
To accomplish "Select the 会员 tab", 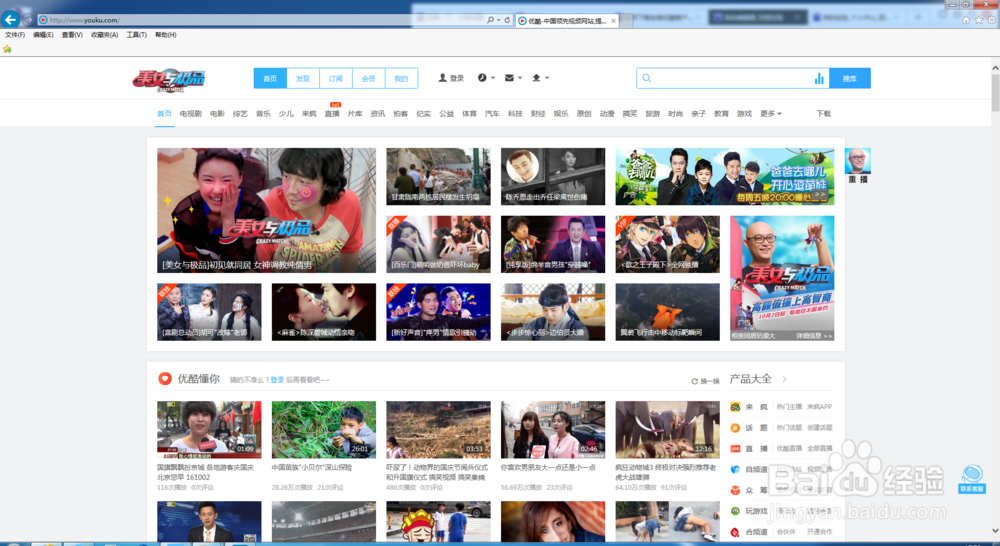I will pos(369,78).
